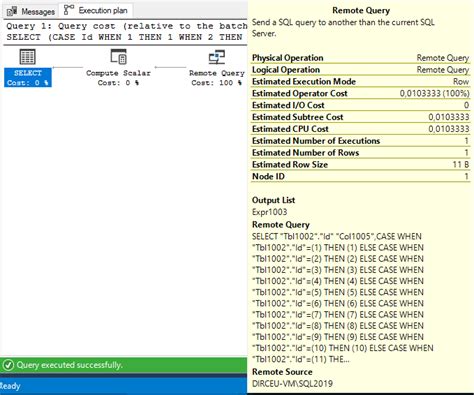Select the Remote Query operator icon

(x=217, y=57)
